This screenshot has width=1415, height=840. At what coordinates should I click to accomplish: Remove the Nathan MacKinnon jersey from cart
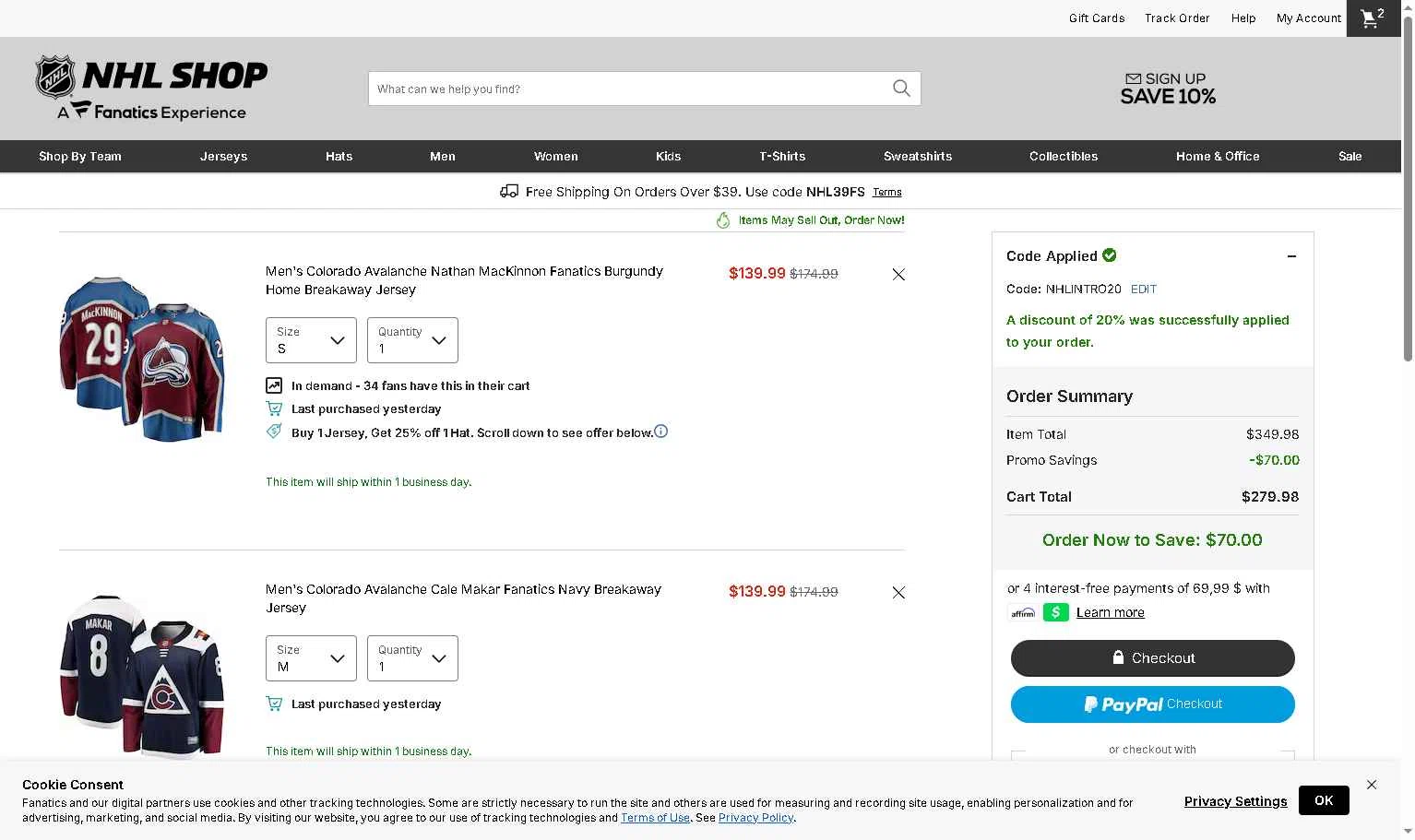[898, 274]
